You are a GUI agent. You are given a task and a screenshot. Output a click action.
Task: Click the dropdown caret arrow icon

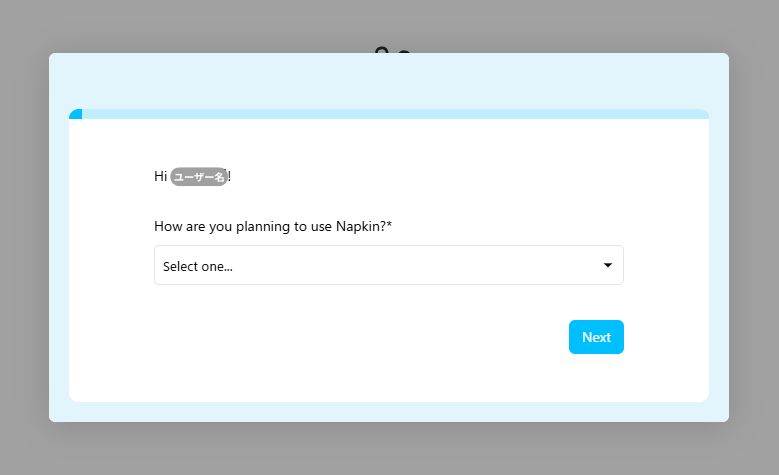point(607,265)
